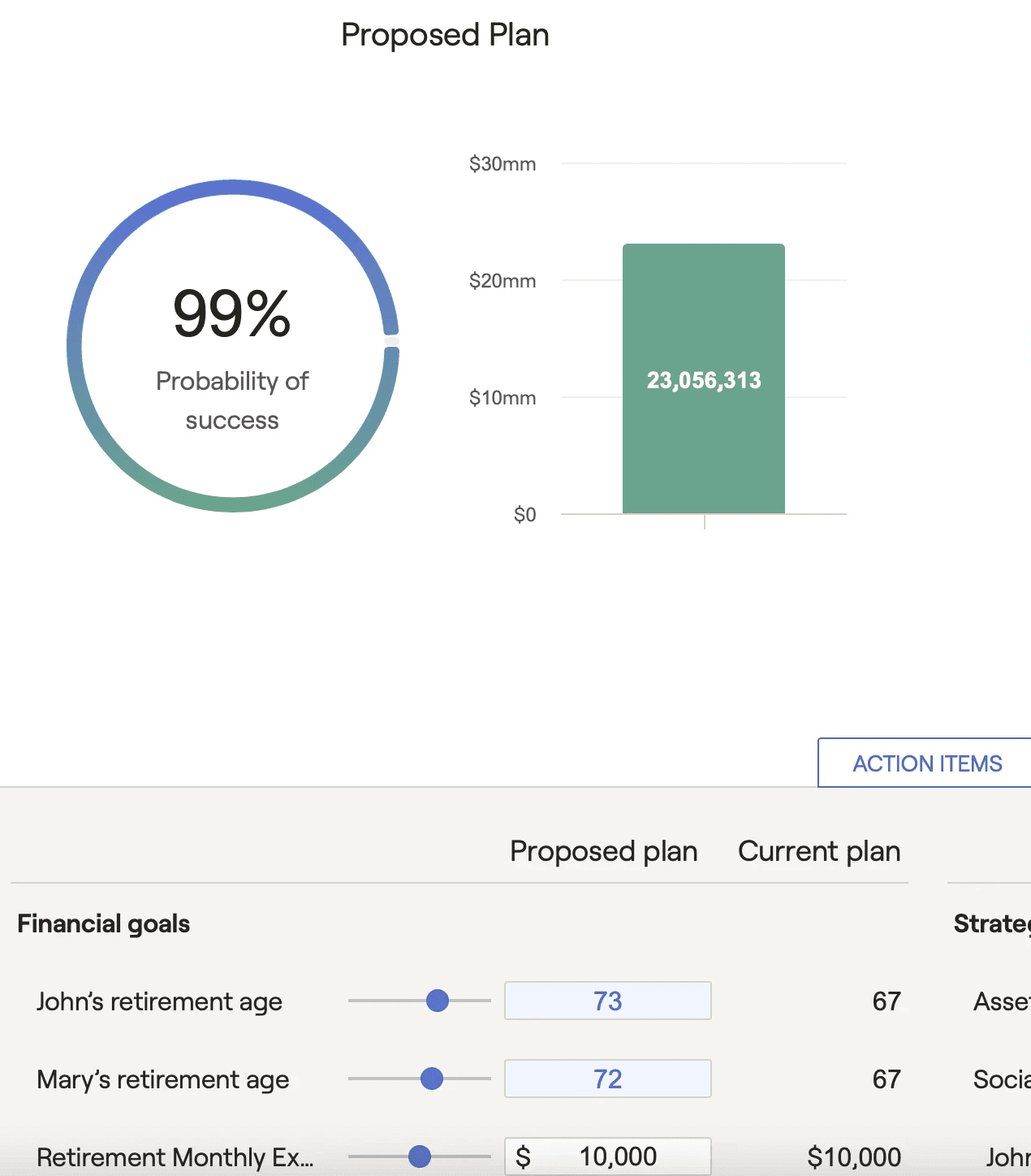Viewport: 1031px width, 1176px height.
Task: Click the John's retirement age label
Action: [159, 1001]
